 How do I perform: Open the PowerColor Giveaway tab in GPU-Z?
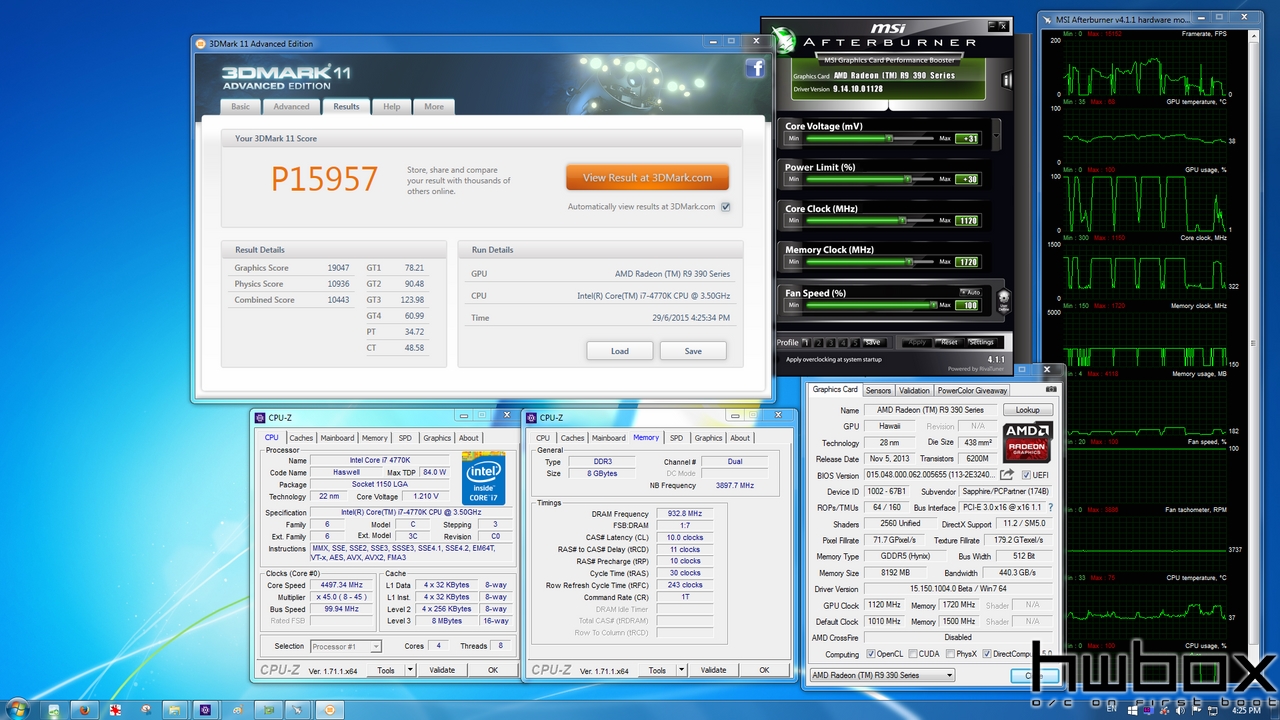973,390
